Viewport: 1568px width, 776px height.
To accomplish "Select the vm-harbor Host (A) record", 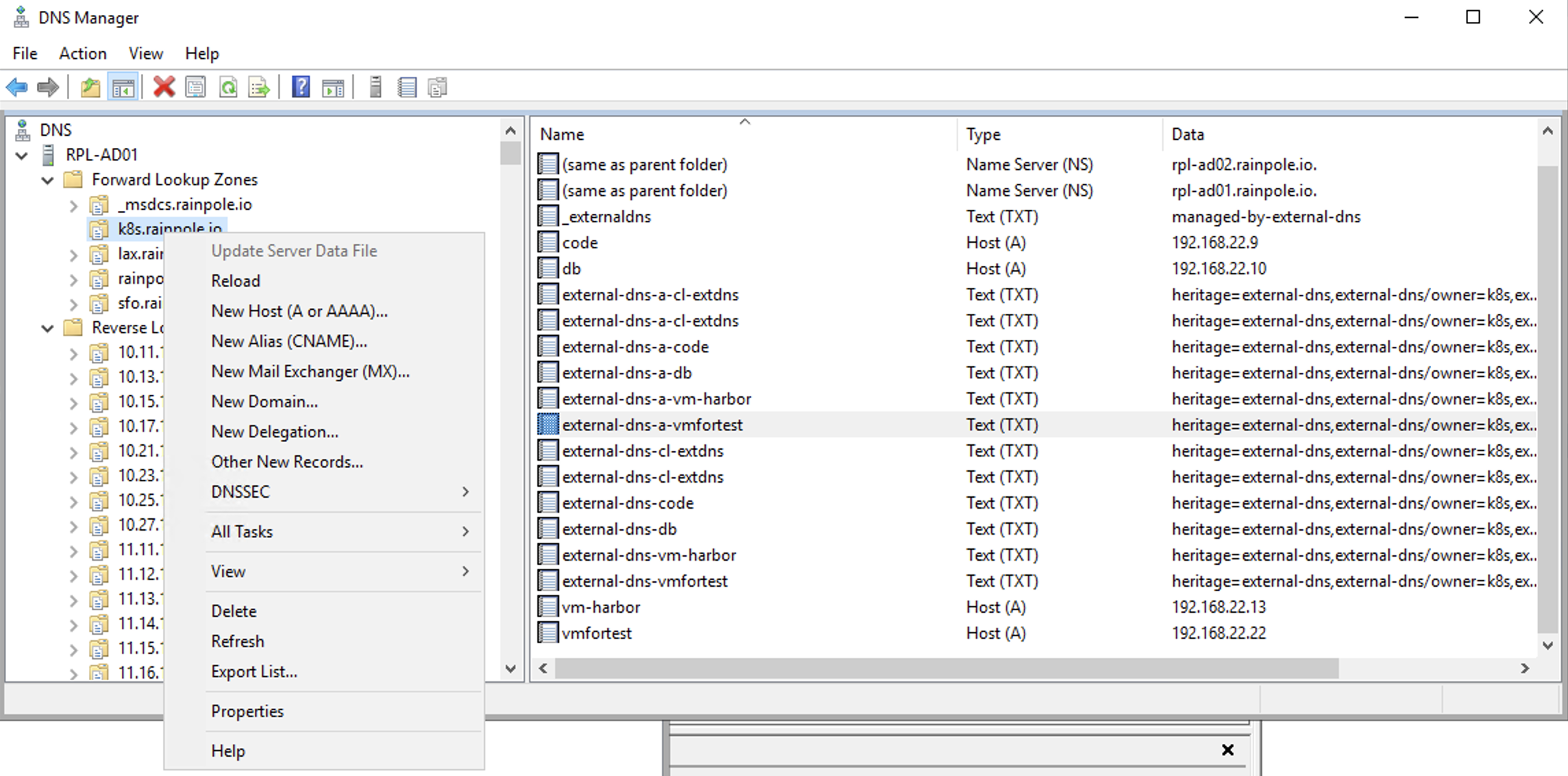I will 600,607.
